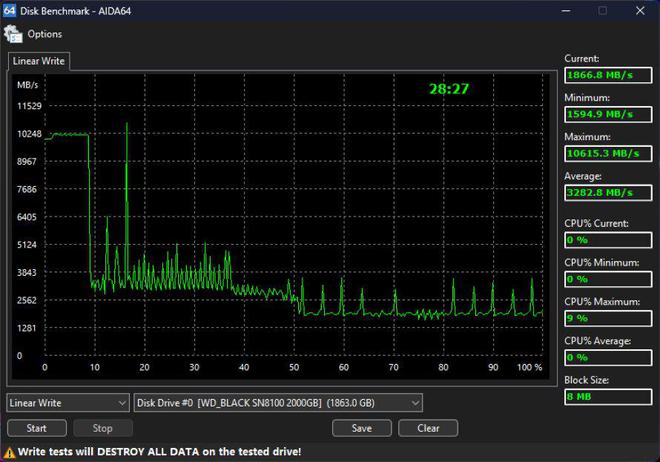Image resolution: width=660 pixels, height=462 pixels.
Task: Click the Current value 1866.8 MB/s field
Action: (x=608, y=75)
